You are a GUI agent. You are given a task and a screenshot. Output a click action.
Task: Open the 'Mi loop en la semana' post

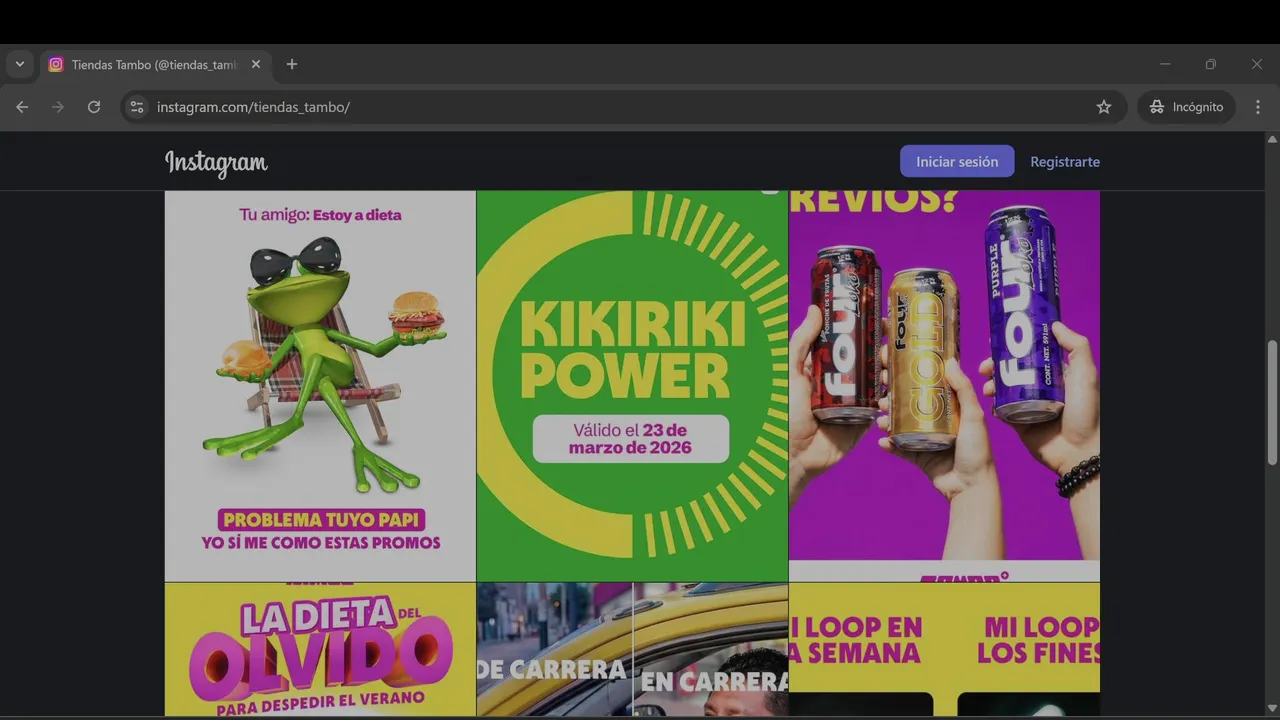[944, 649]
